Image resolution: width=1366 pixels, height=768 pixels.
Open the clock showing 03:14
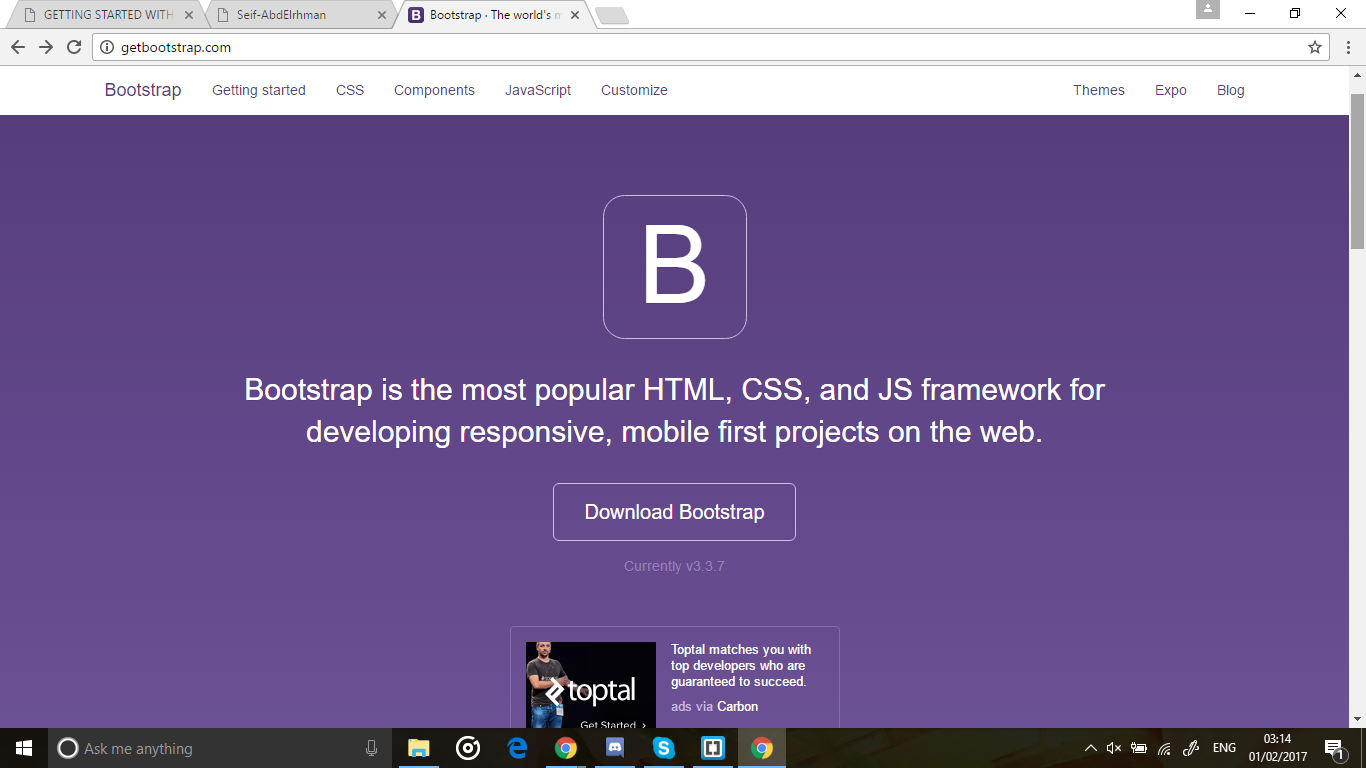point(1278,748)
